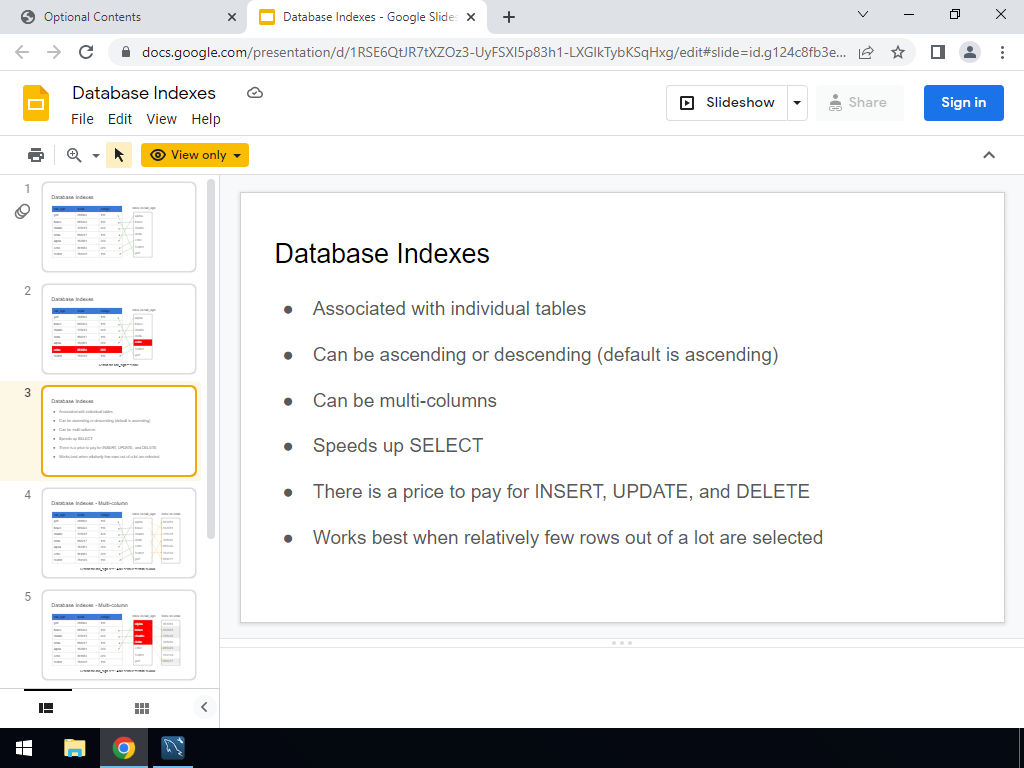Image resolution: width=1024 pixels, height=768 pixels.
Task: Open MySQL Workbench from taskbar
Action: point(173,748)
